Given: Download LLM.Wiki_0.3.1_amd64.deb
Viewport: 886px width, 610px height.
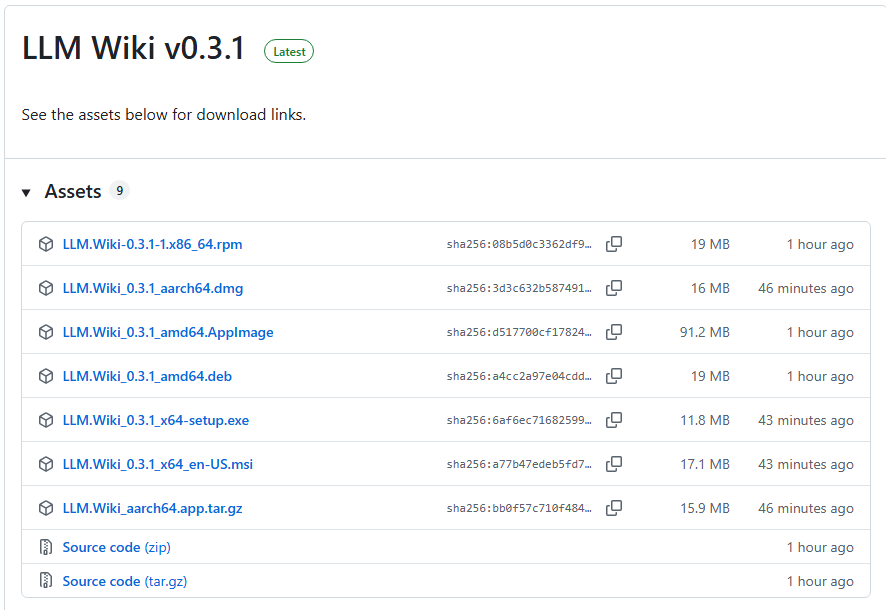Looking at the screenshot, I should point(147,376).
